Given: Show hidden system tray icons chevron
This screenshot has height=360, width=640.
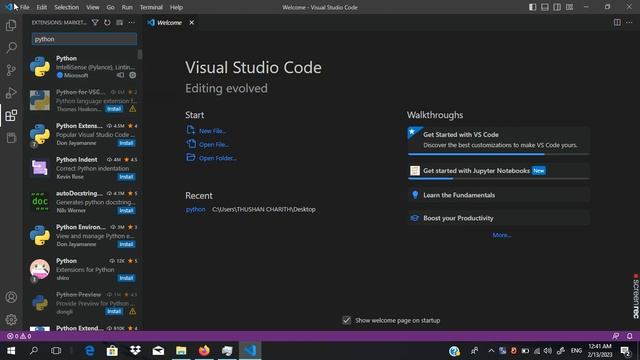Looking at the screenshot, I should 491,351.
